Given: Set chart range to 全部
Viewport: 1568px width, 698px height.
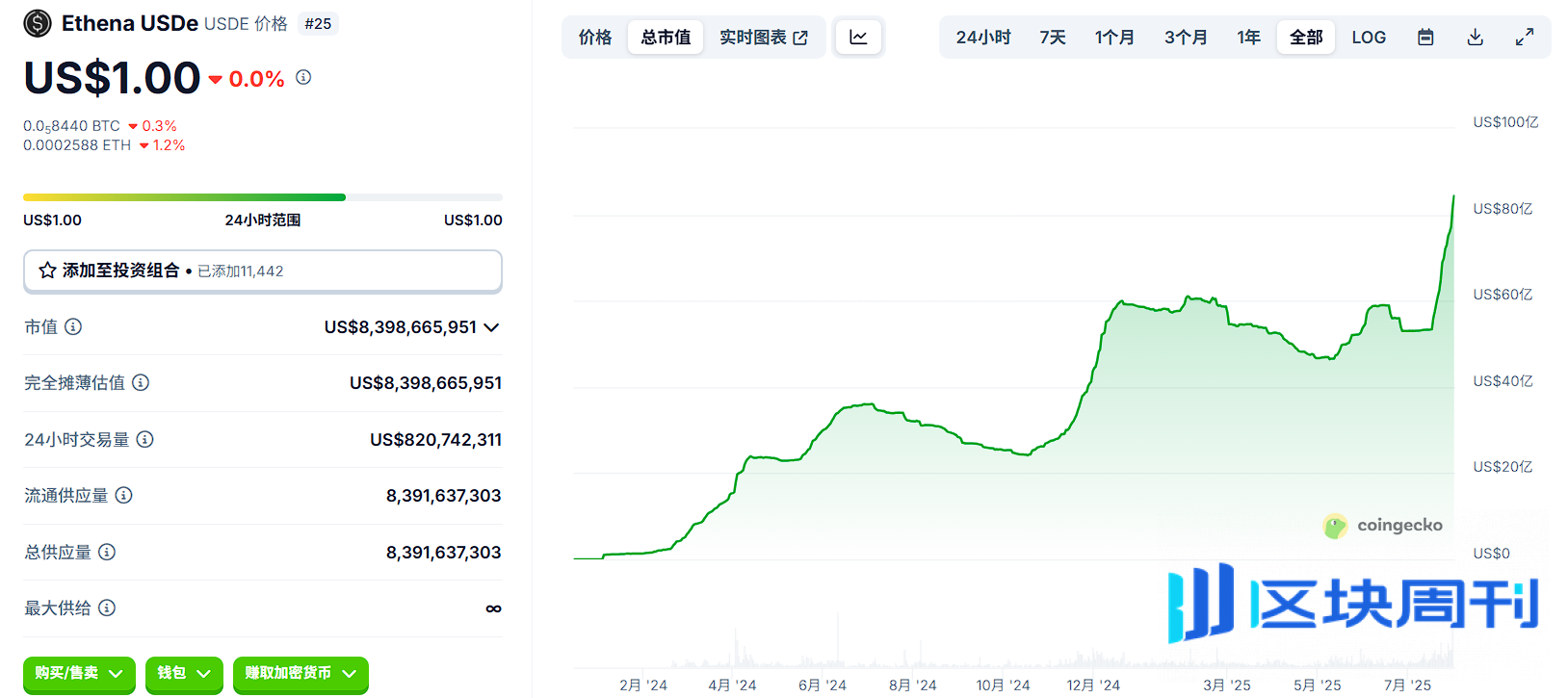Looking at the screenshot, I should (1306, 38).
